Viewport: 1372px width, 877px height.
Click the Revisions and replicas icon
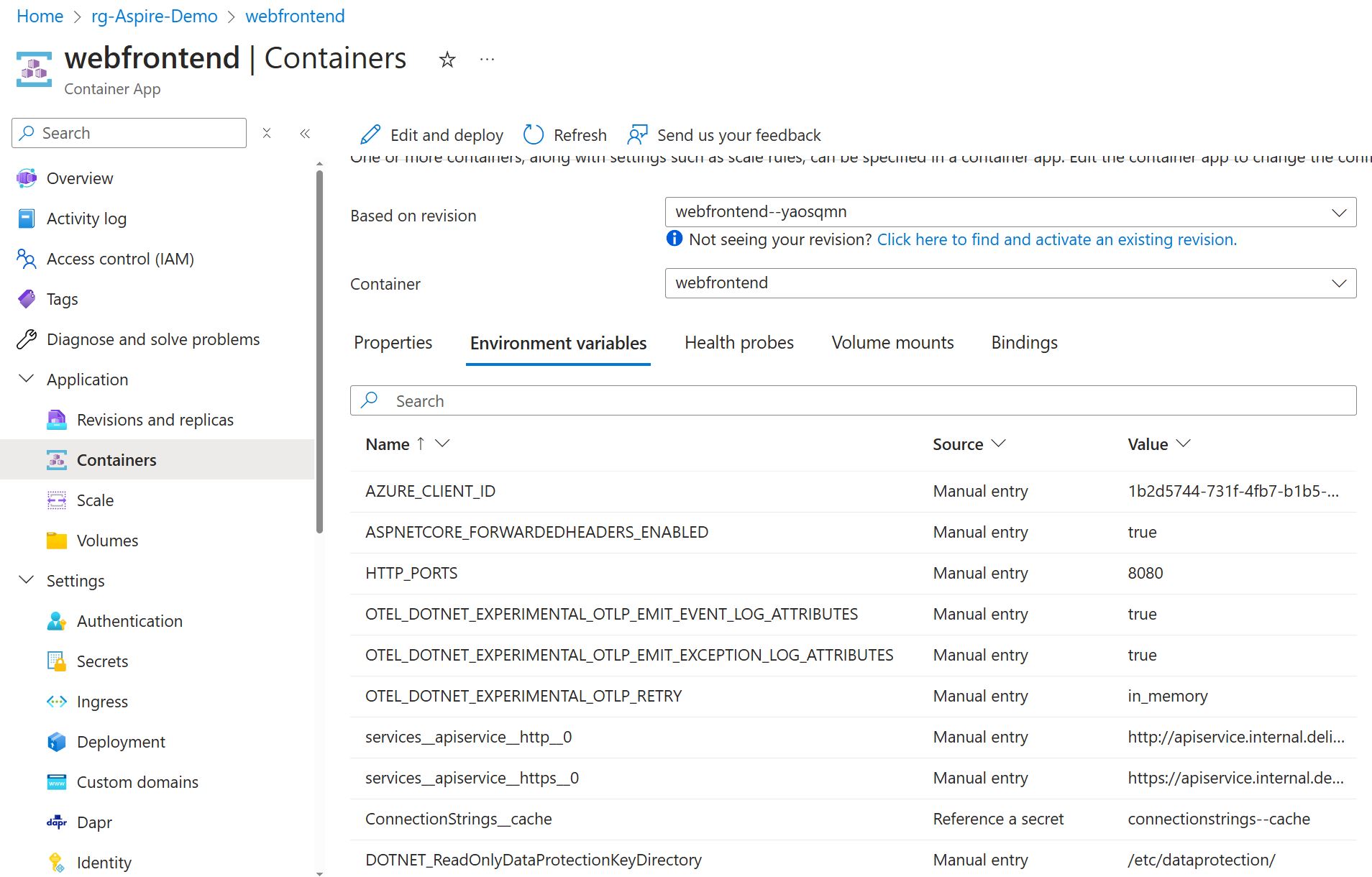[57, 420]
